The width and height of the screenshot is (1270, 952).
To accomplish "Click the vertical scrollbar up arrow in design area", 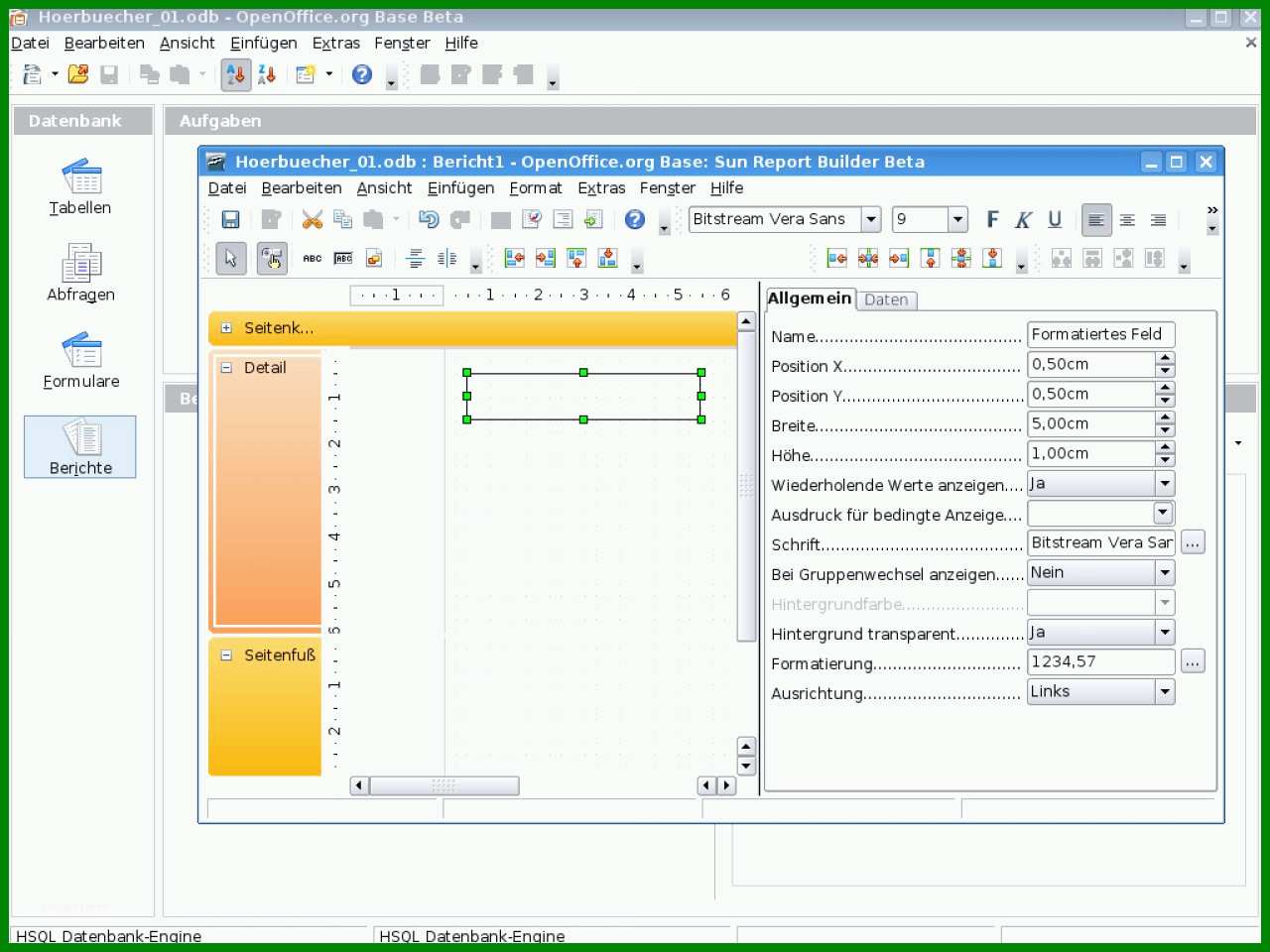I will (746, 321).
